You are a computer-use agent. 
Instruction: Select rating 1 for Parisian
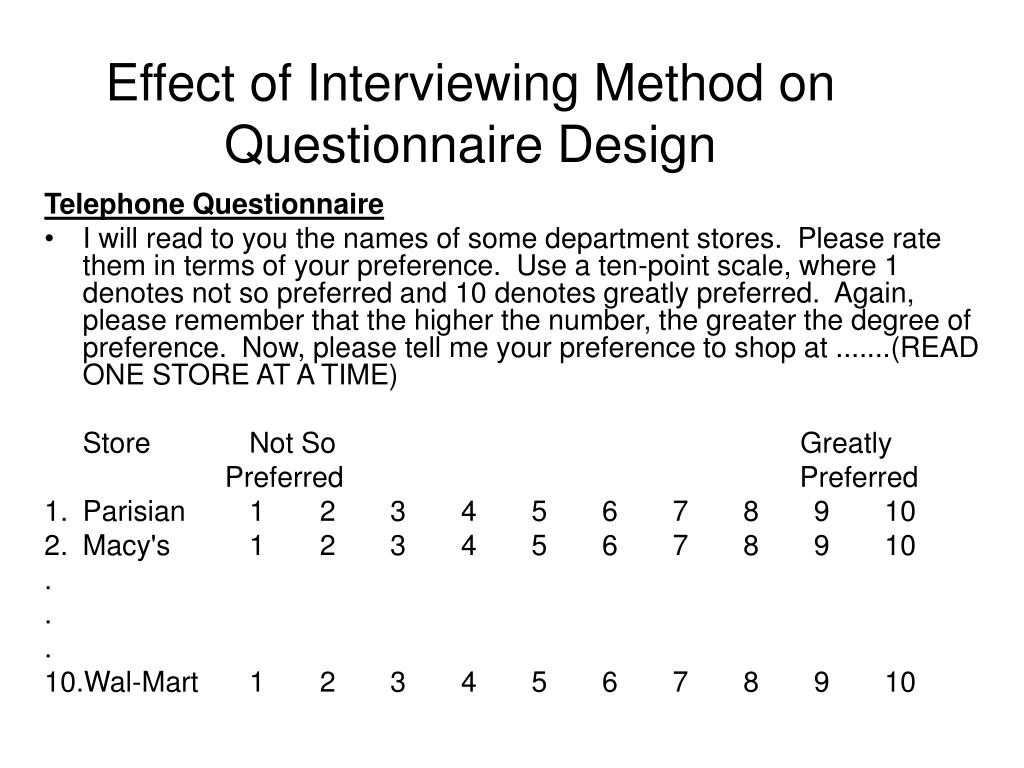(257, 511)
